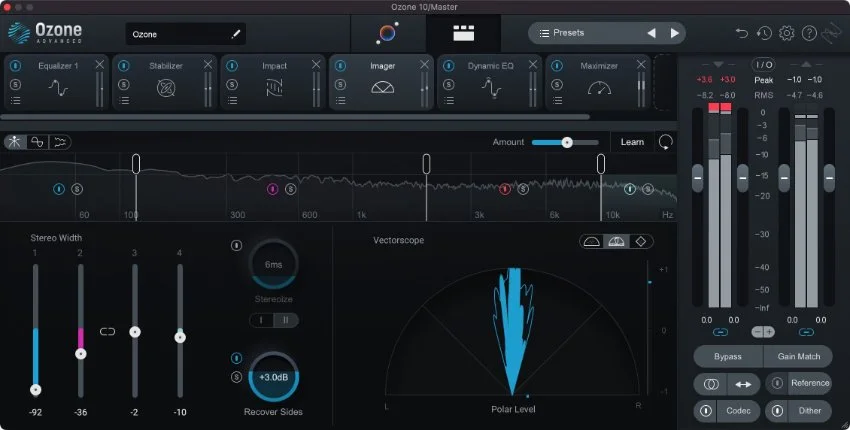Enable the Stereoize power button
Screen dimensions: 850x430
236,245
